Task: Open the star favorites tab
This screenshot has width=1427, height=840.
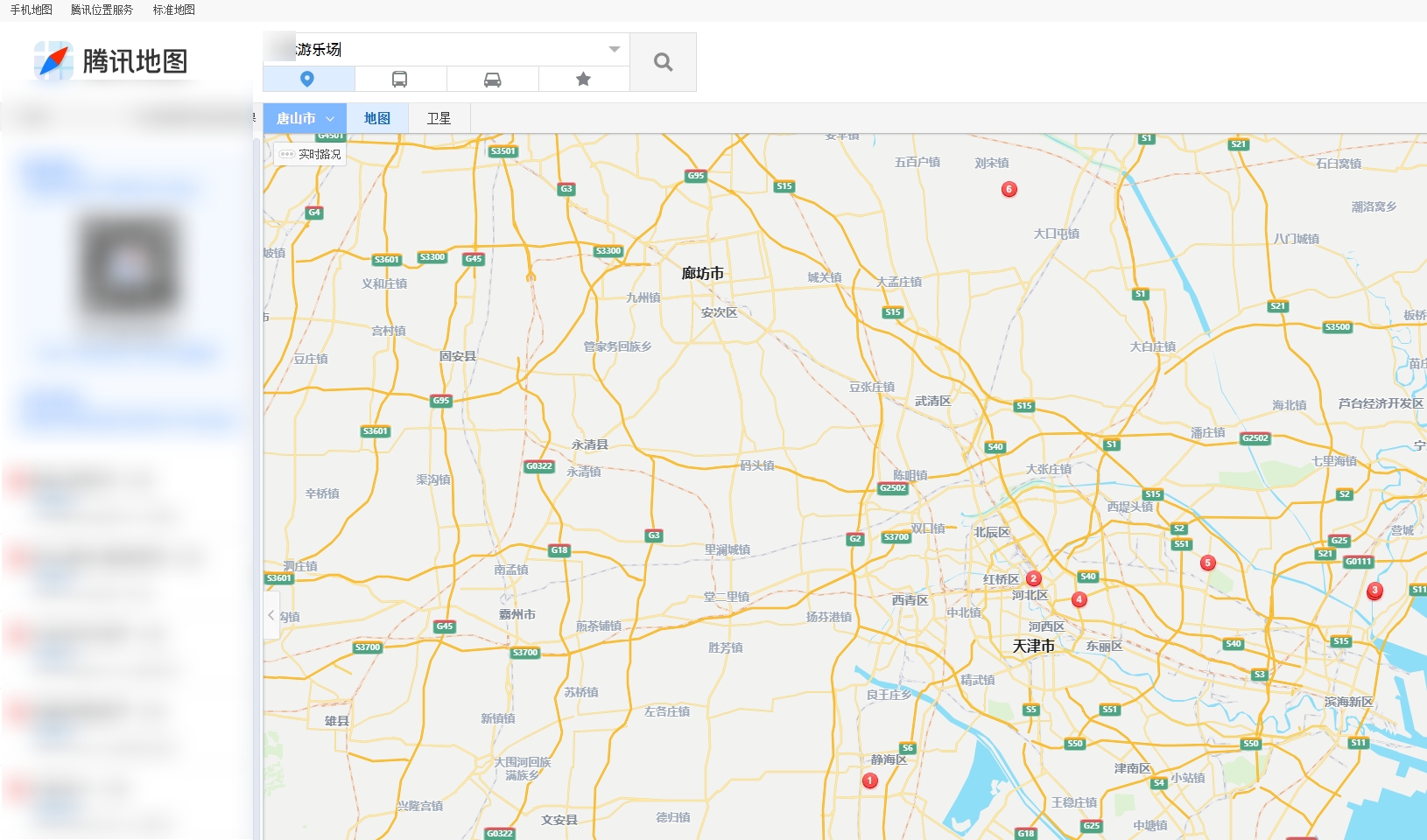Action: coord(583,80)
